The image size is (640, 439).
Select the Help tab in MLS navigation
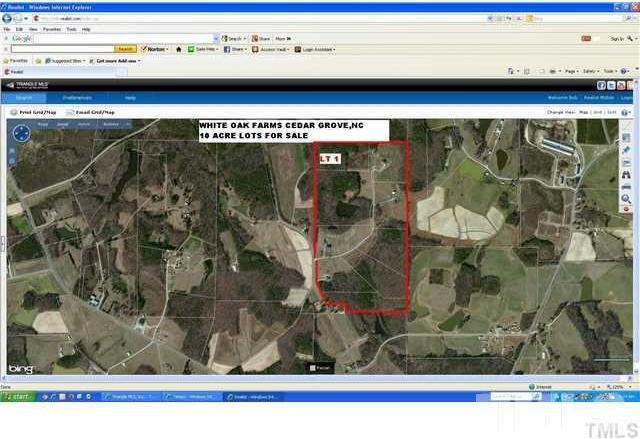pos(130,98)
